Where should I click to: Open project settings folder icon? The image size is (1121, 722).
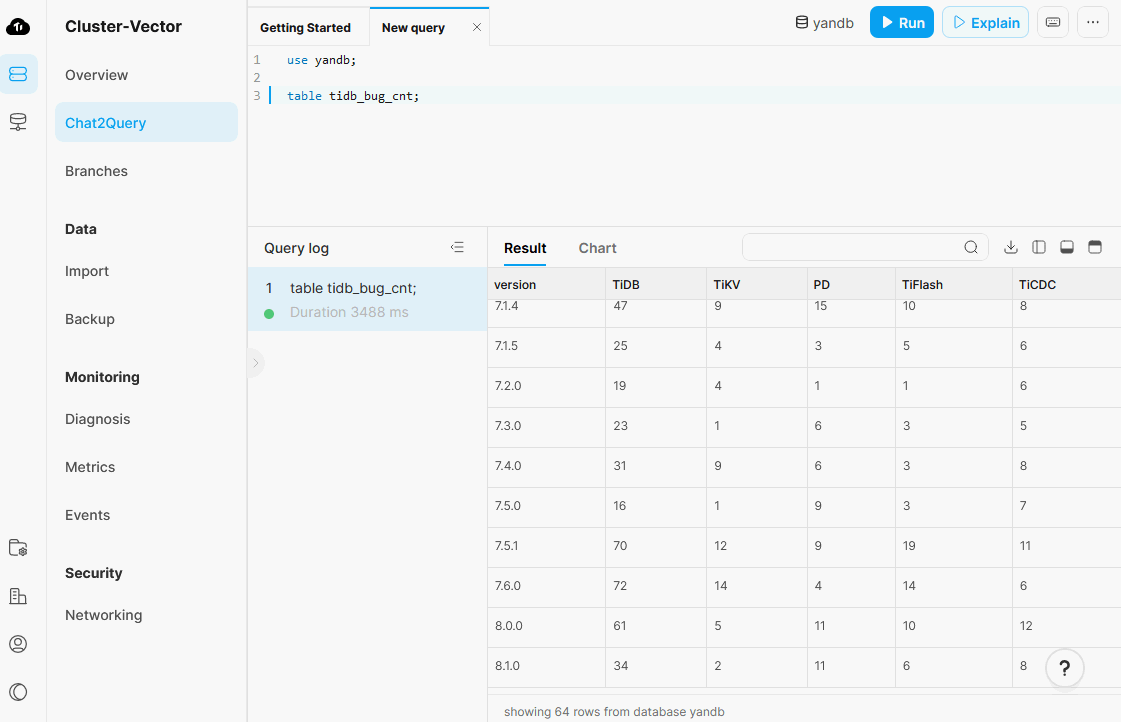point(18,548)
